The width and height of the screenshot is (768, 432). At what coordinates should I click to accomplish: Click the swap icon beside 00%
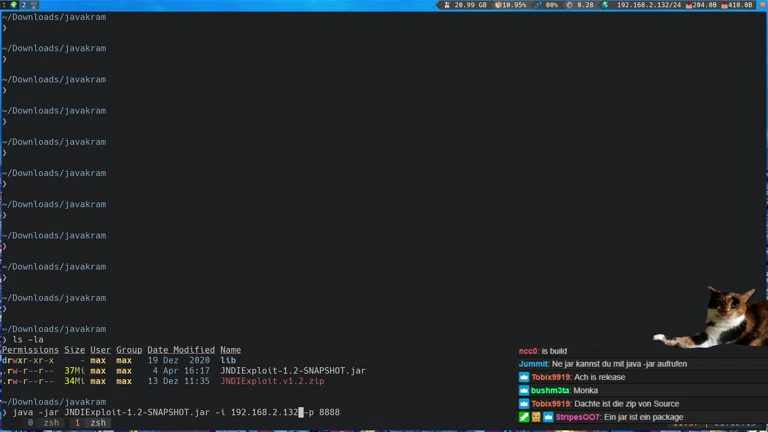tap(538, 5)
